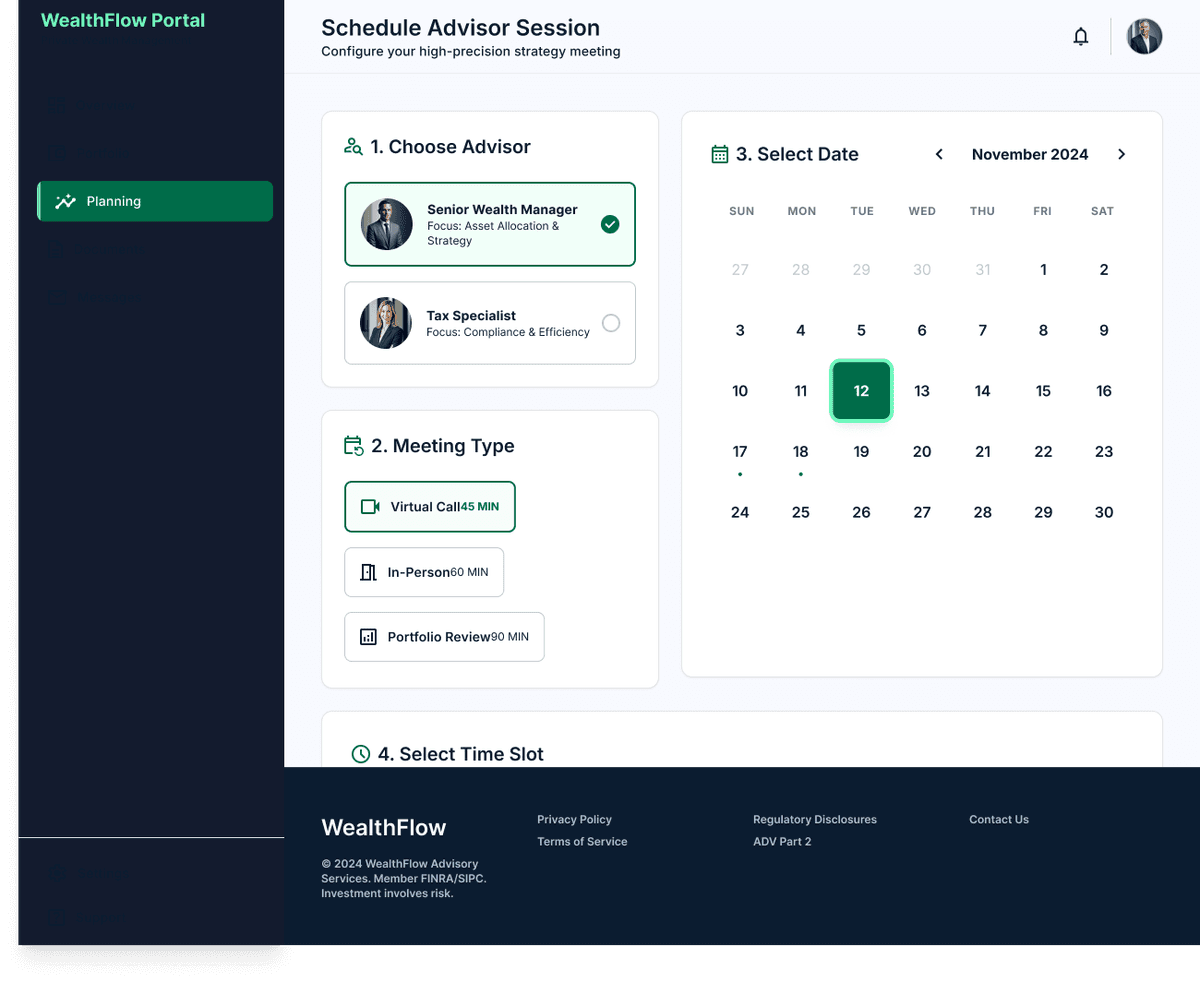Image resolution: width=1200 pixels, height=982 pixels.
Task: Click the Choose Advisor person-search icon
Action: pos(353,147)
